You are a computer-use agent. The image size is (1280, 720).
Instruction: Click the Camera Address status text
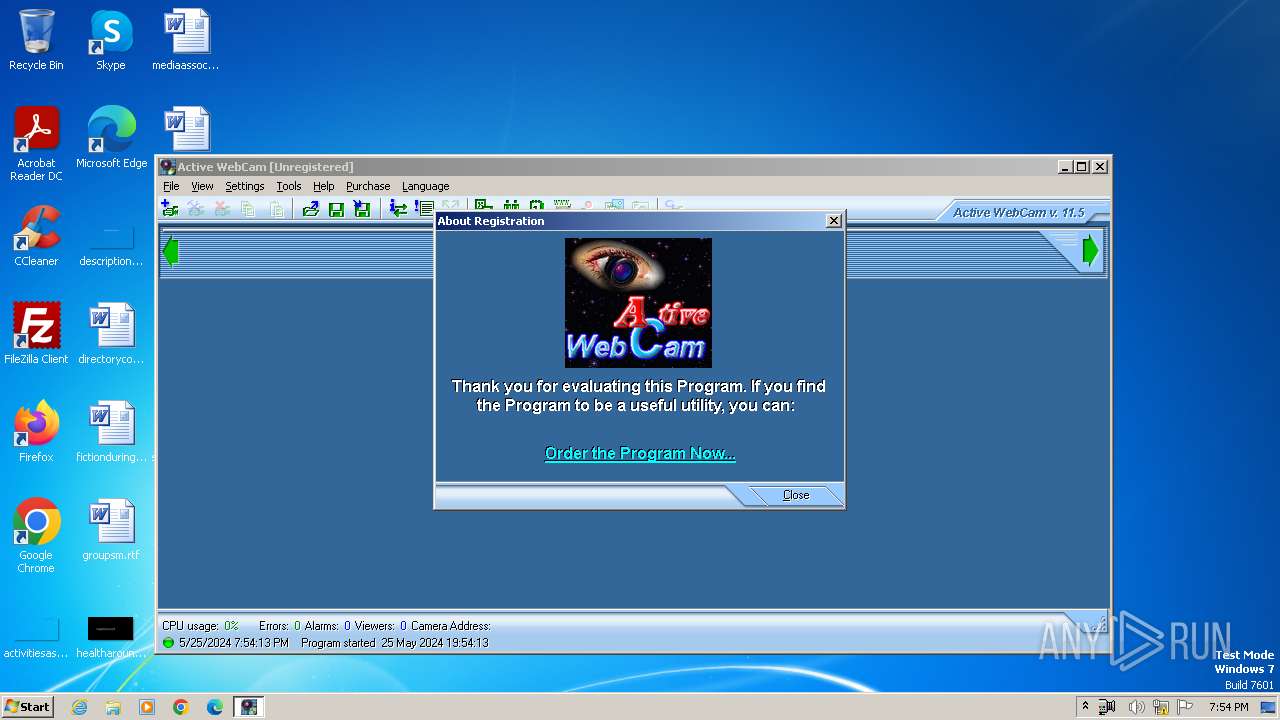click(450, 626)
